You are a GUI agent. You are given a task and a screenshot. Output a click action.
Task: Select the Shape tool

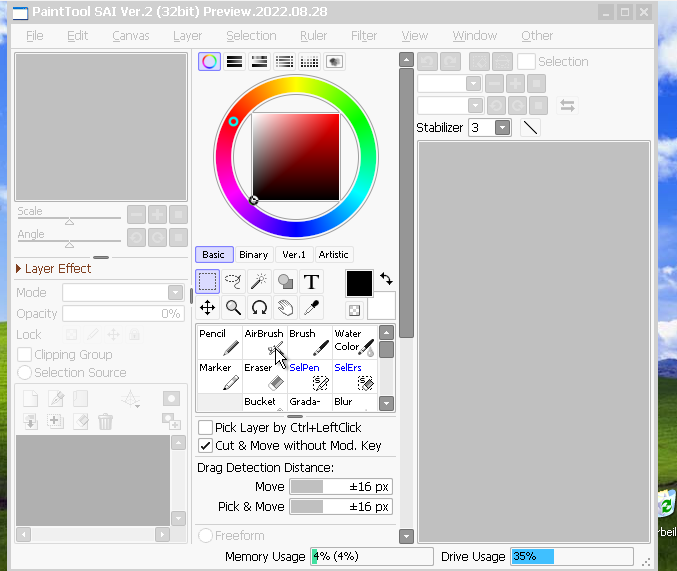pos(285,282)
